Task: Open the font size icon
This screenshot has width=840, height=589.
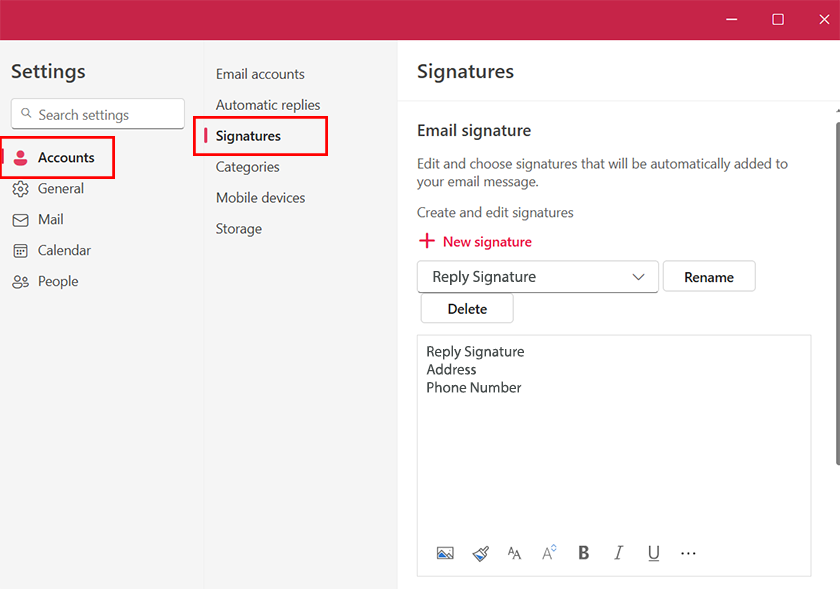Action: 549,553
